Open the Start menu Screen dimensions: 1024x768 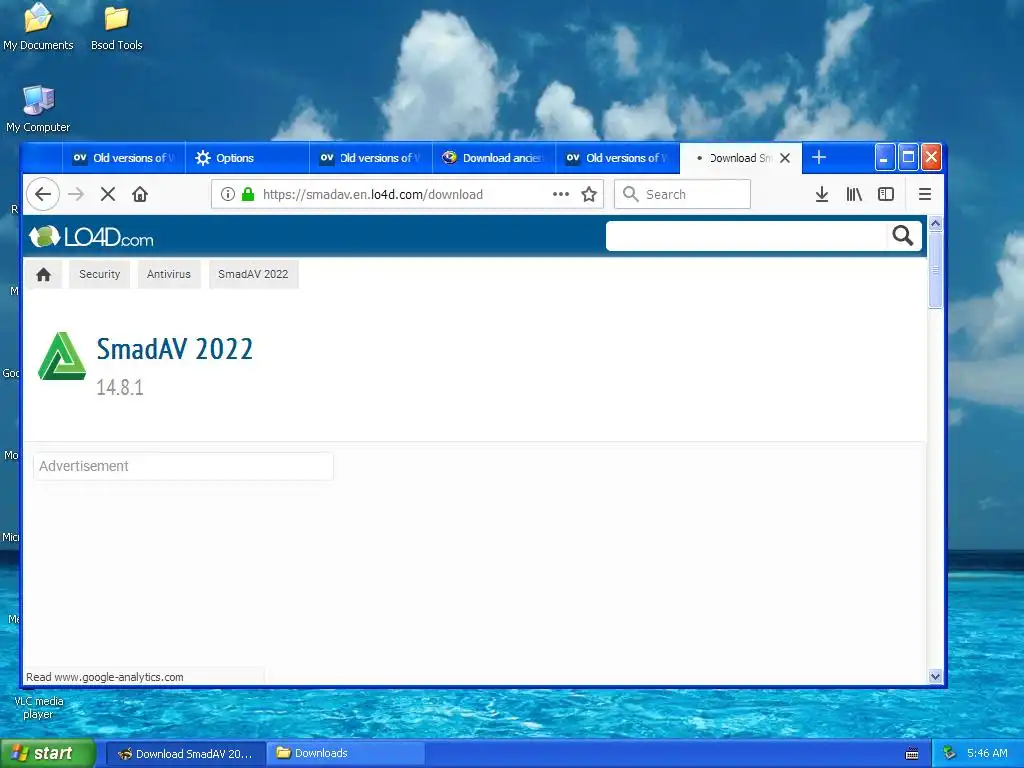(x=48, y=754)
